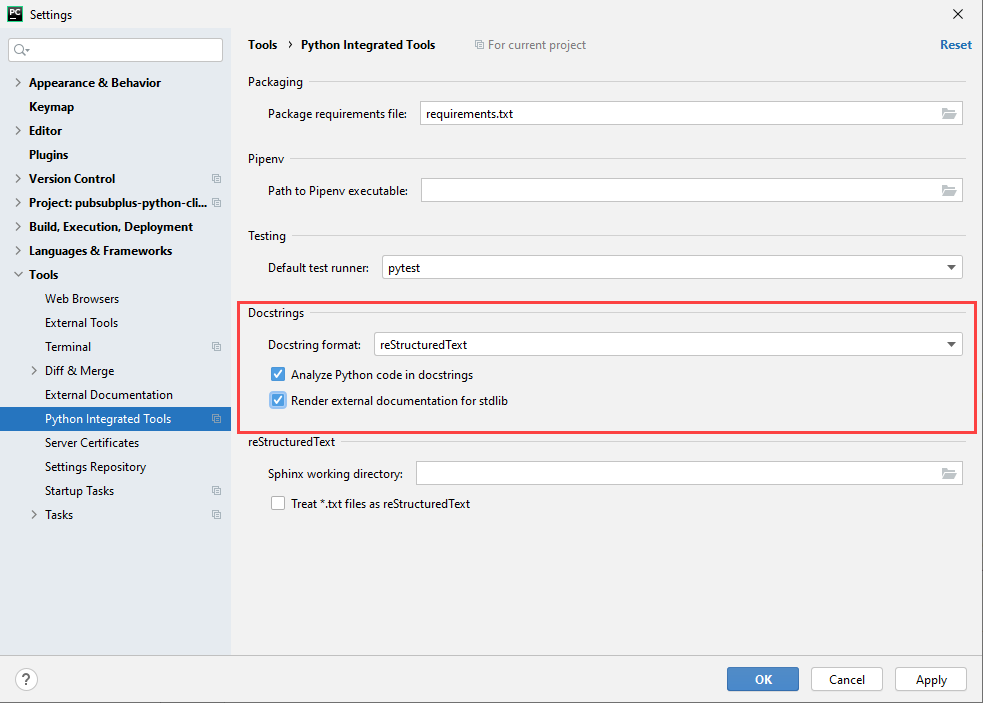The height and width of the screenshot is (703, 983).
Task: Click project-level icon beside Terminal item
Action: [x=216, y=347]
